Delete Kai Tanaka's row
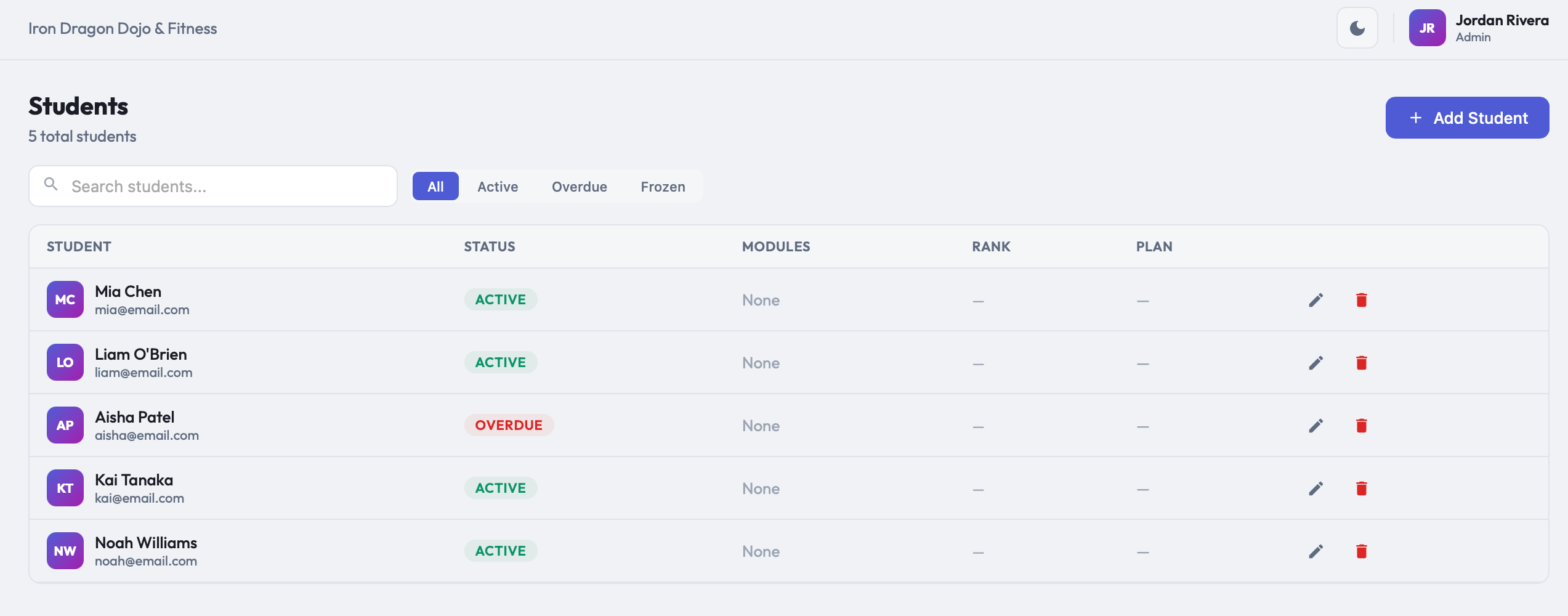The image size is (1568, 616). [x=1361, y=488]
